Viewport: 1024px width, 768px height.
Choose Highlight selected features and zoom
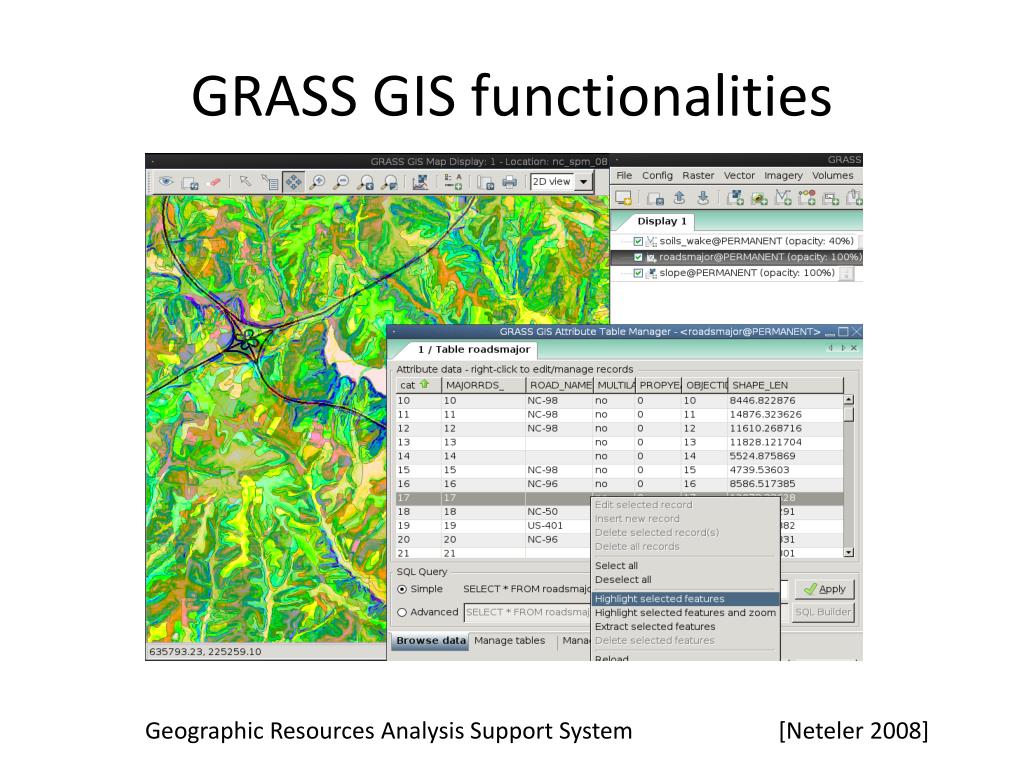tap(686, 613)
